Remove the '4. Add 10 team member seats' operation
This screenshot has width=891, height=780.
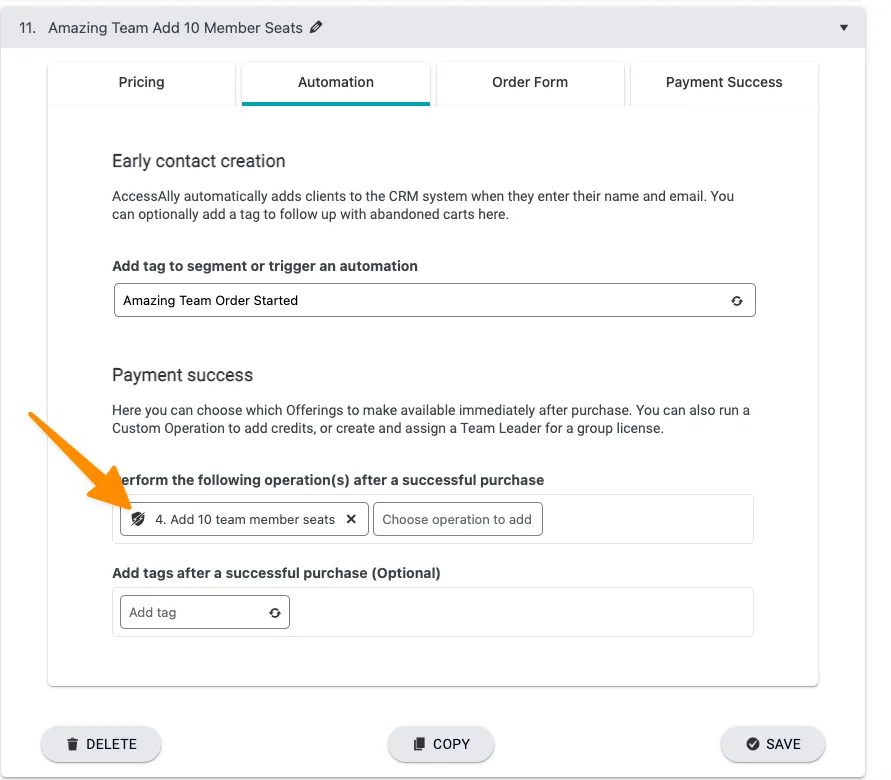coord(351,519)
